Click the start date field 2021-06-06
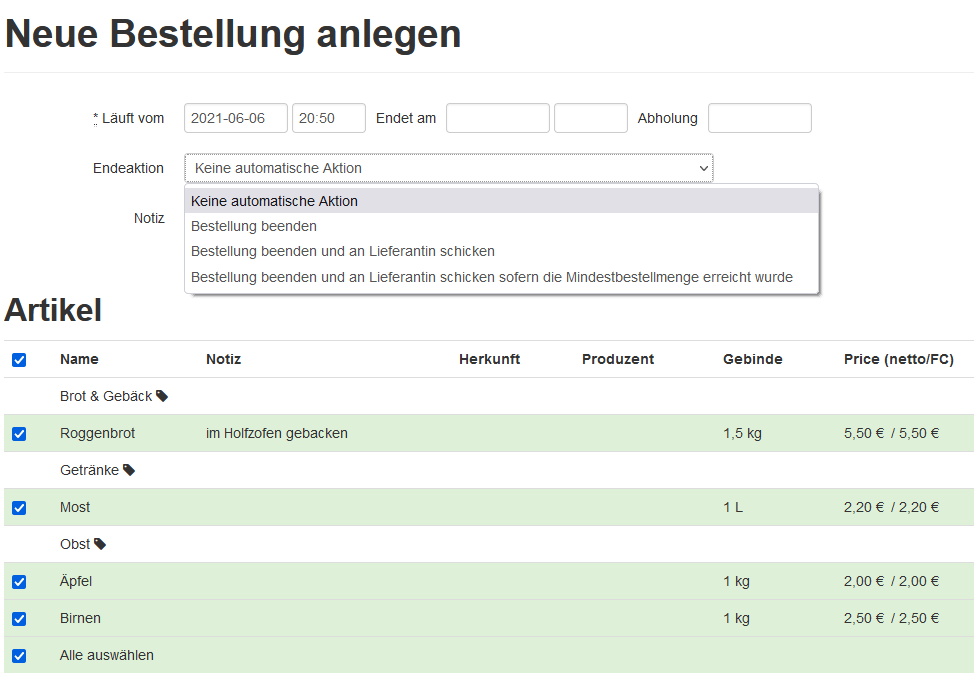This screenshot has width=974, height=683. (236, 118)
